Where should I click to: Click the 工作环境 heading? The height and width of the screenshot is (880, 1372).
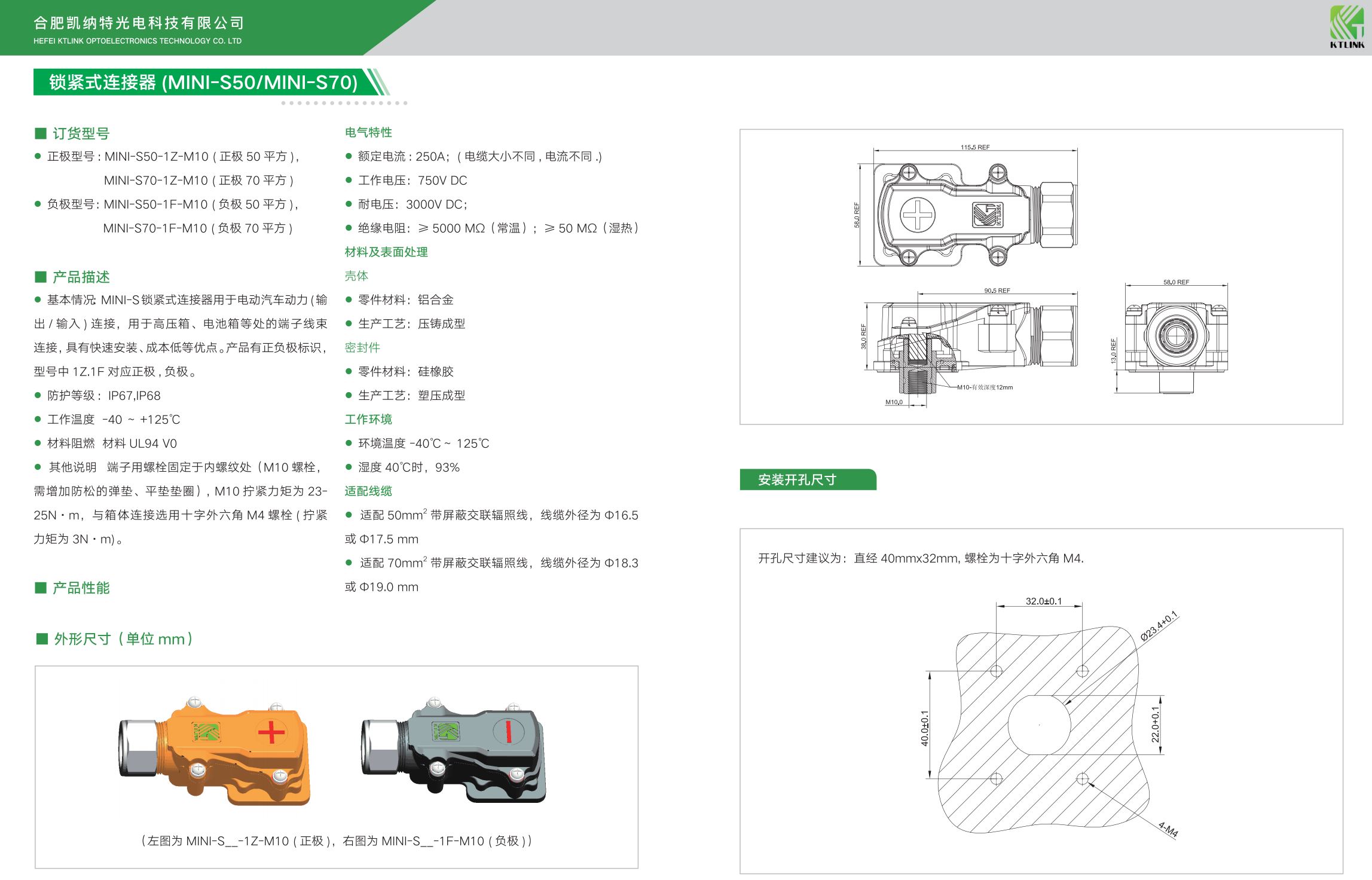coord(368,420)
